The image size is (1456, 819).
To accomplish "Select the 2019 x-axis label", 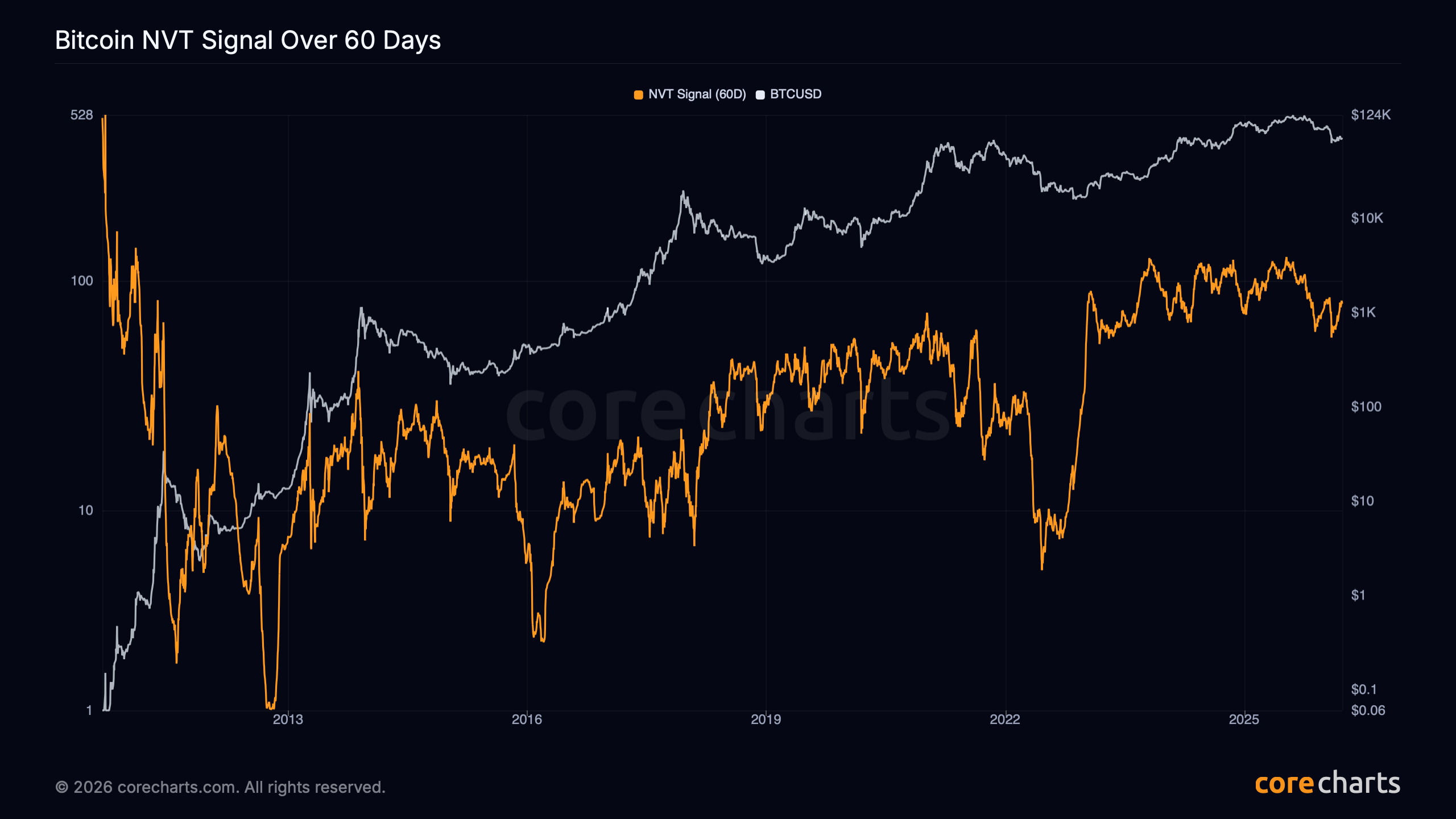I will coord(766,719).
